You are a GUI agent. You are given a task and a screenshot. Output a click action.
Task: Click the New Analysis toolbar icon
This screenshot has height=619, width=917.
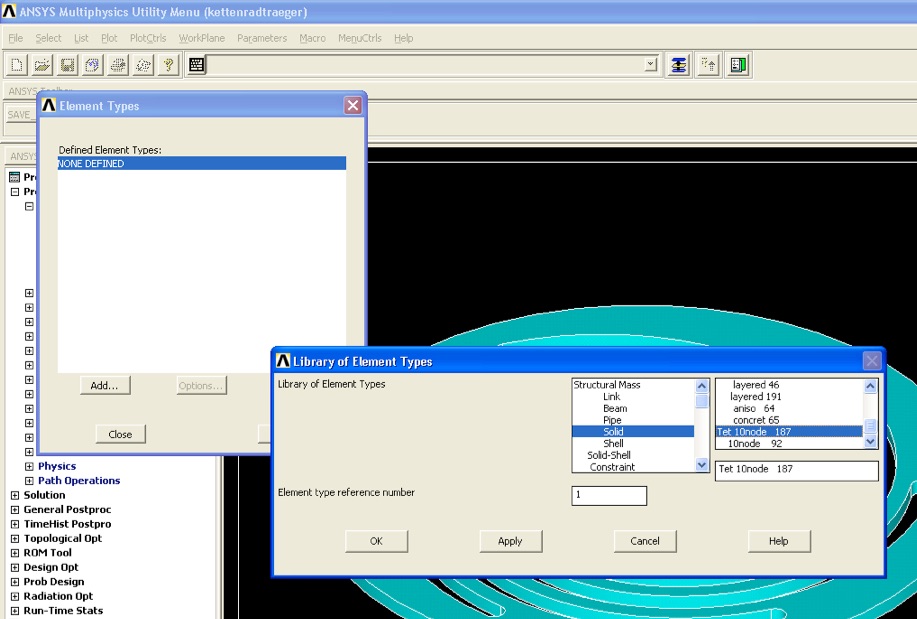[x=17, y=65]
